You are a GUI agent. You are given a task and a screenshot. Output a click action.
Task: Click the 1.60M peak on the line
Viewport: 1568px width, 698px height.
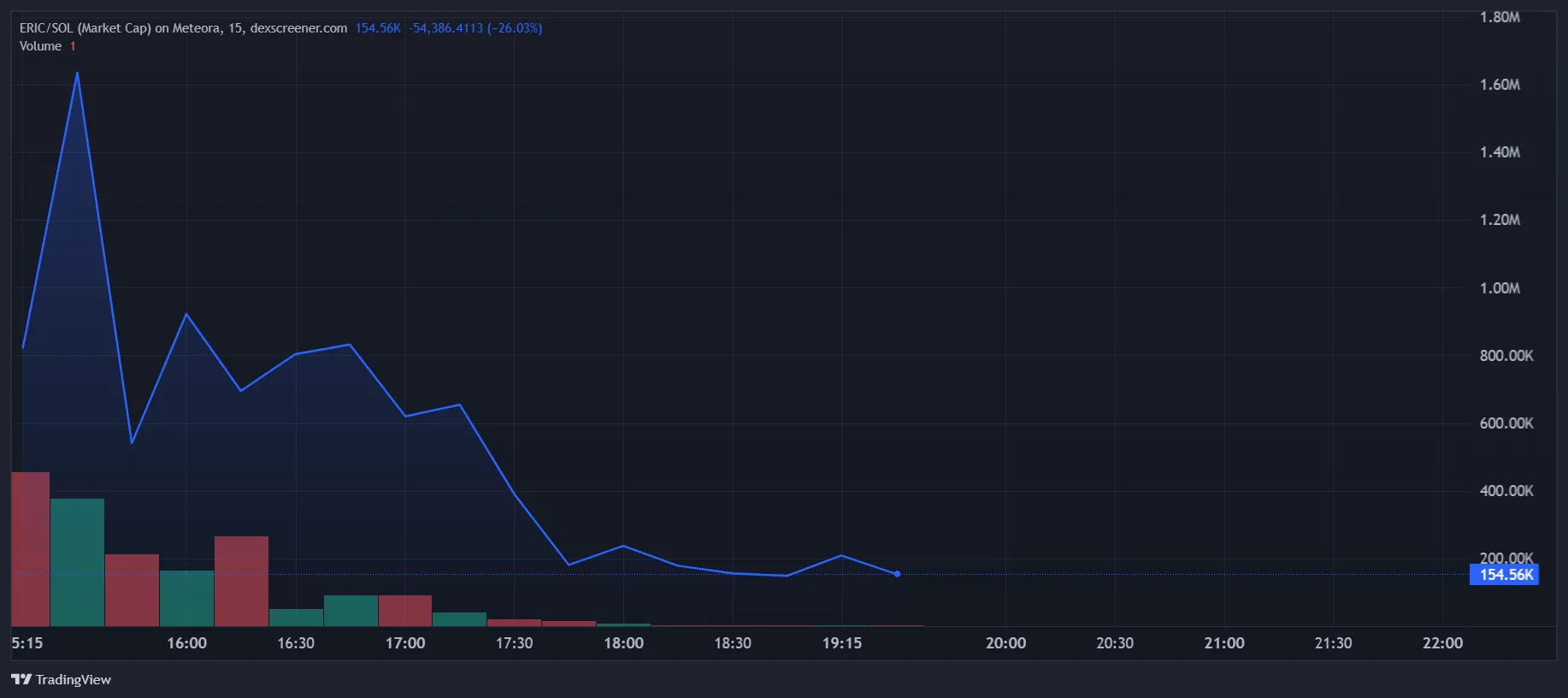(x=78, y=74)
